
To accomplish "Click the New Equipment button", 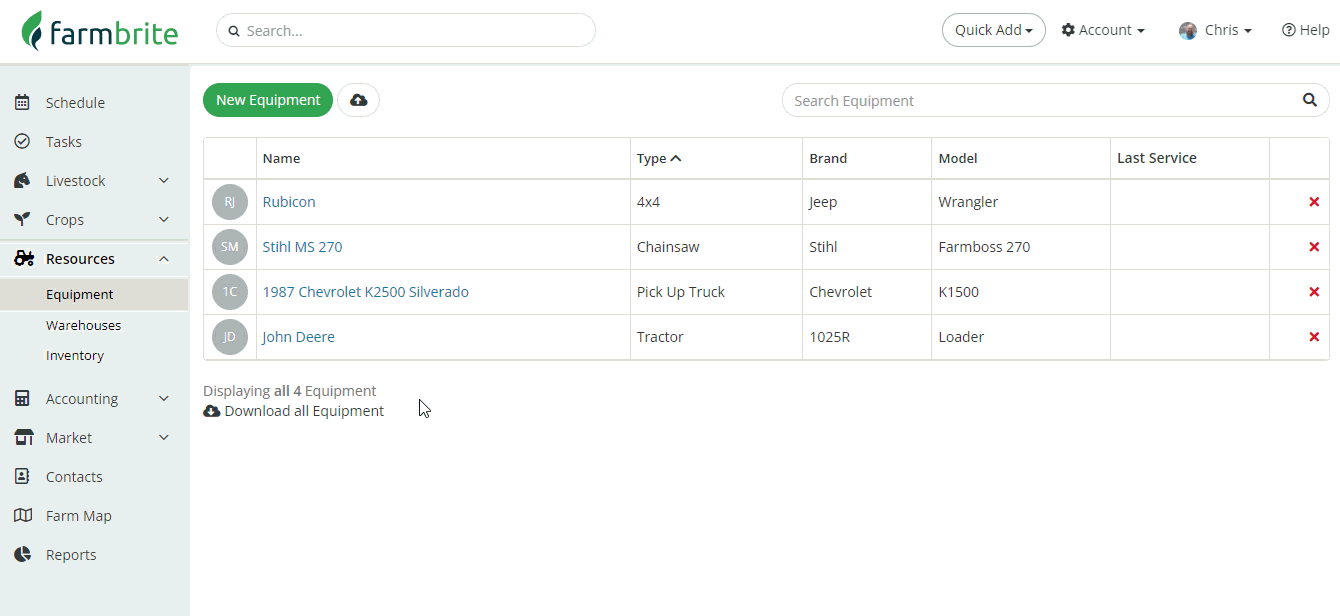I will coord(268,100).
